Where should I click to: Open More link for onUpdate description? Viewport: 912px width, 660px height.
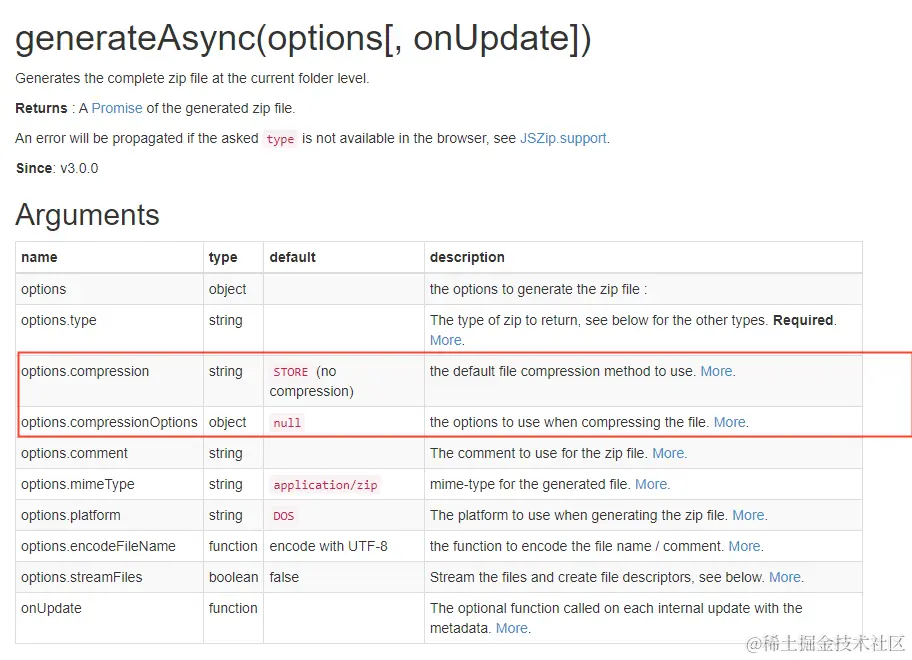point(511,628)
